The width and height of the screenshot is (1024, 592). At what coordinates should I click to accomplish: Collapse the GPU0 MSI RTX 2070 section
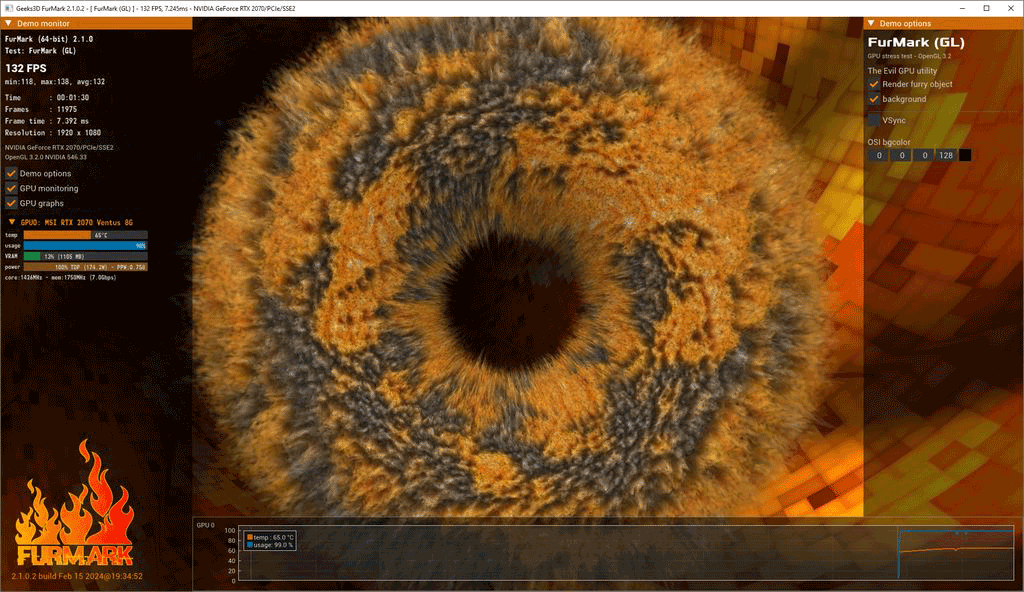pyautogui.click(x=11, y=221)
